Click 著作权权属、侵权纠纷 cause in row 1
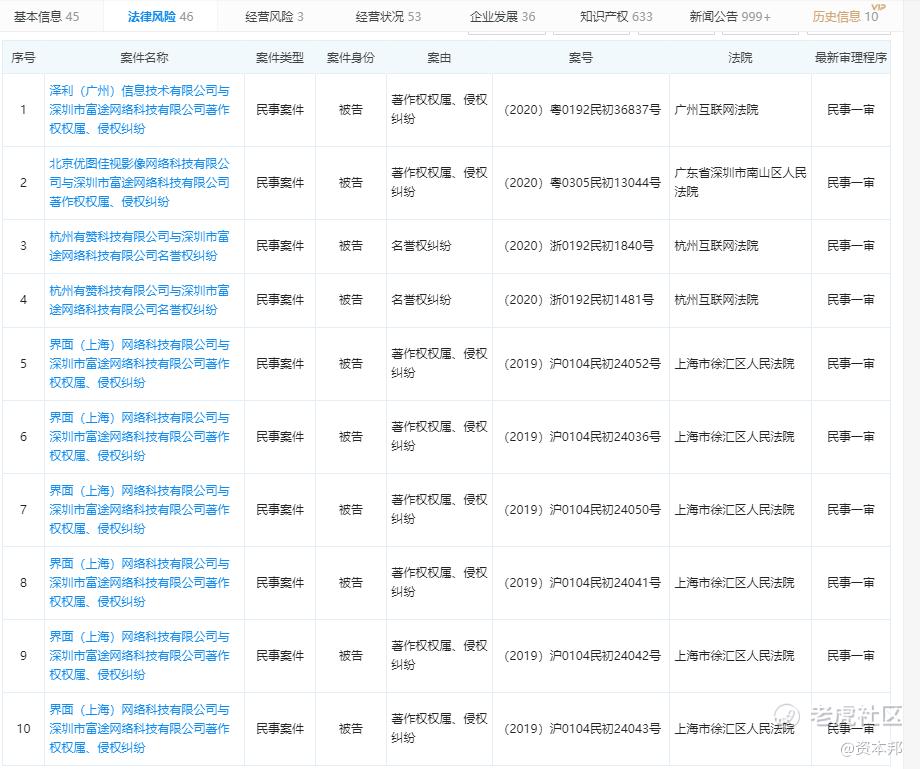Viewport: 920px width, 769px height. [439, 110]
